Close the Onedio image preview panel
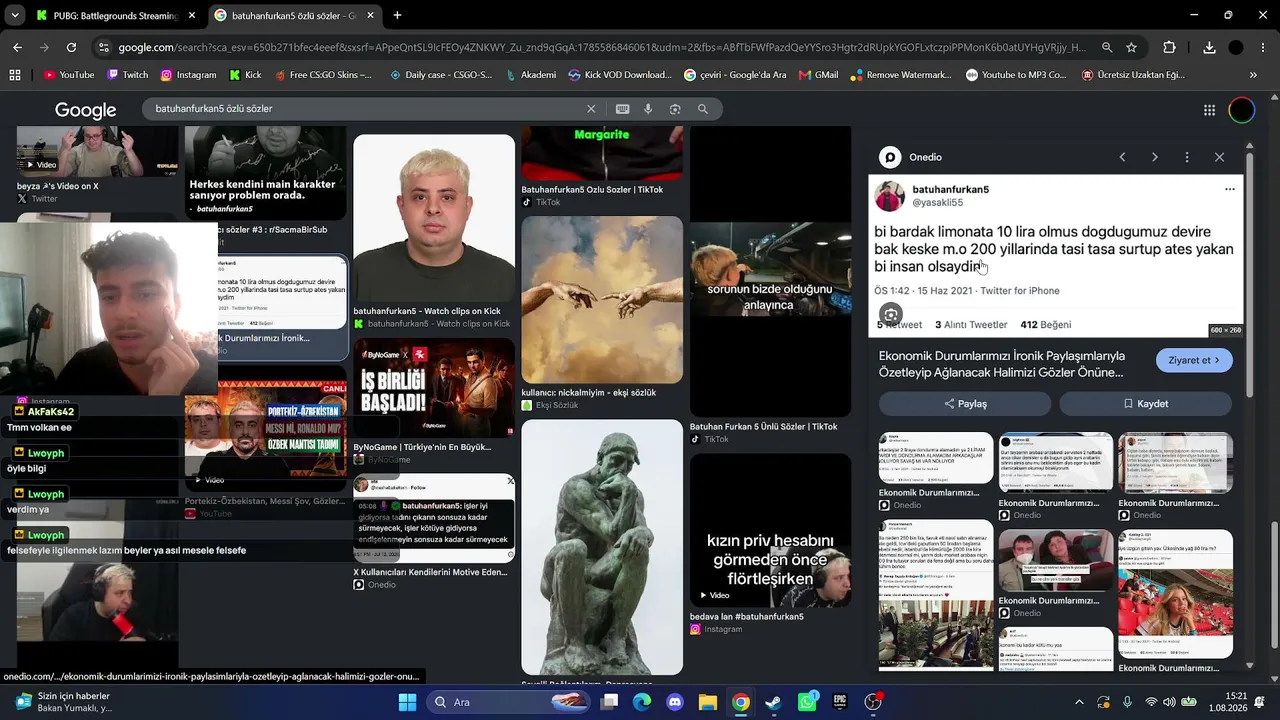The width and height of the screenshot is (1280, 720). [1219, 157]
